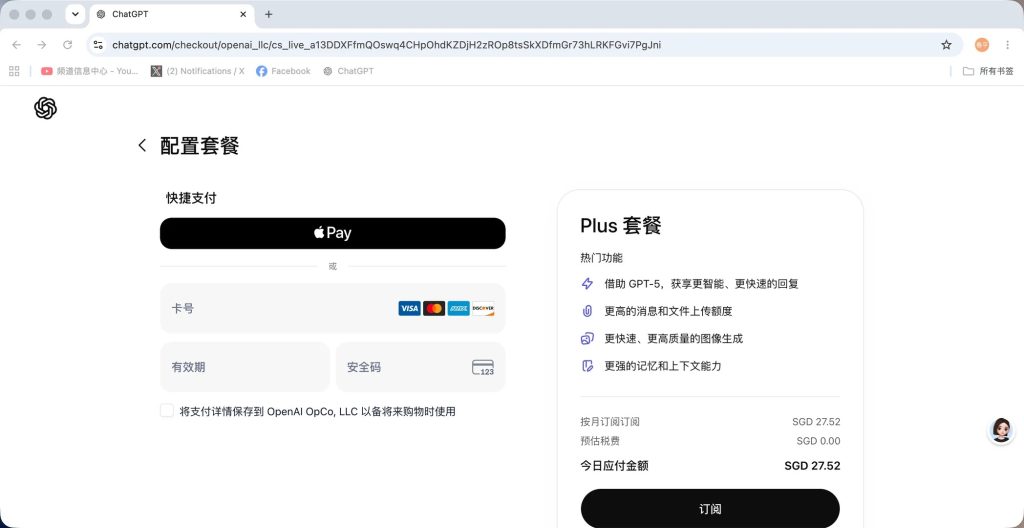Reload the page with the refresh icon
This screenshot has width=1024, height=528.
coord(67,45)
